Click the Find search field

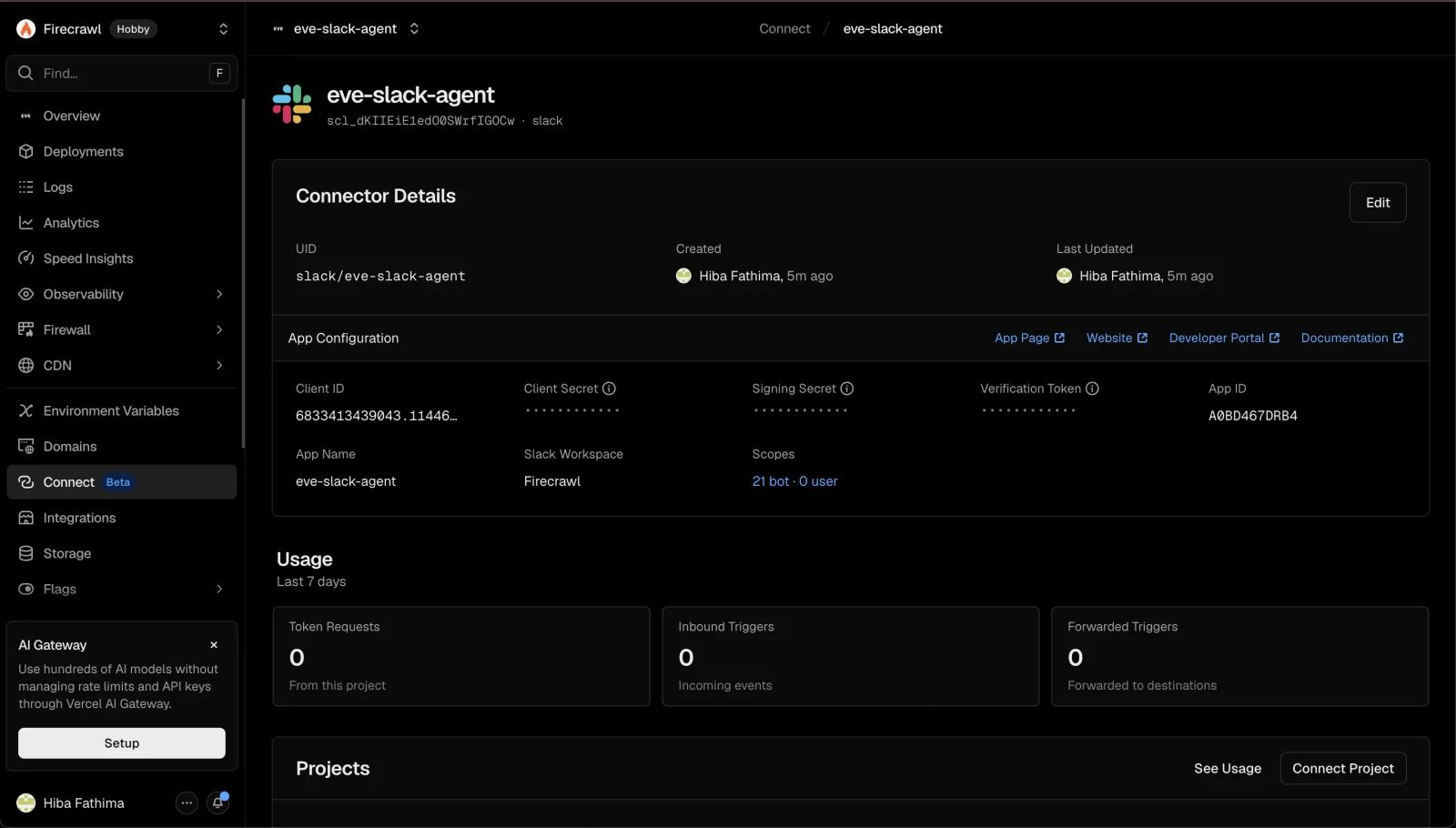tap(122, 73)
